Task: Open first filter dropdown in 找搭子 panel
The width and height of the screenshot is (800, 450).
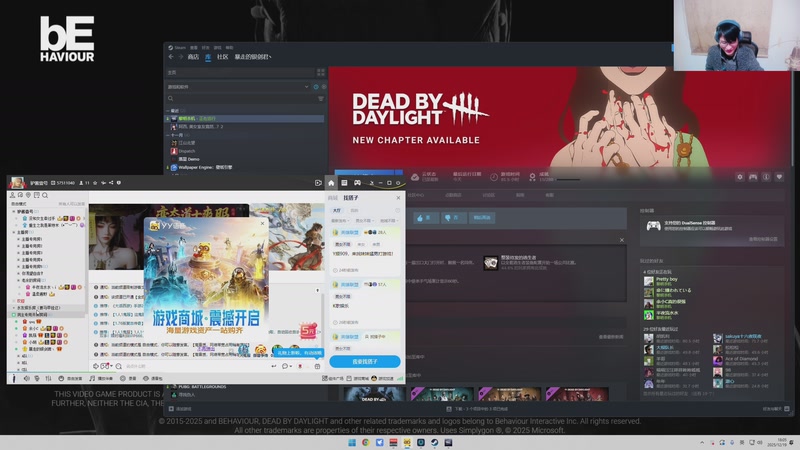Action: [x=339, y=221]
